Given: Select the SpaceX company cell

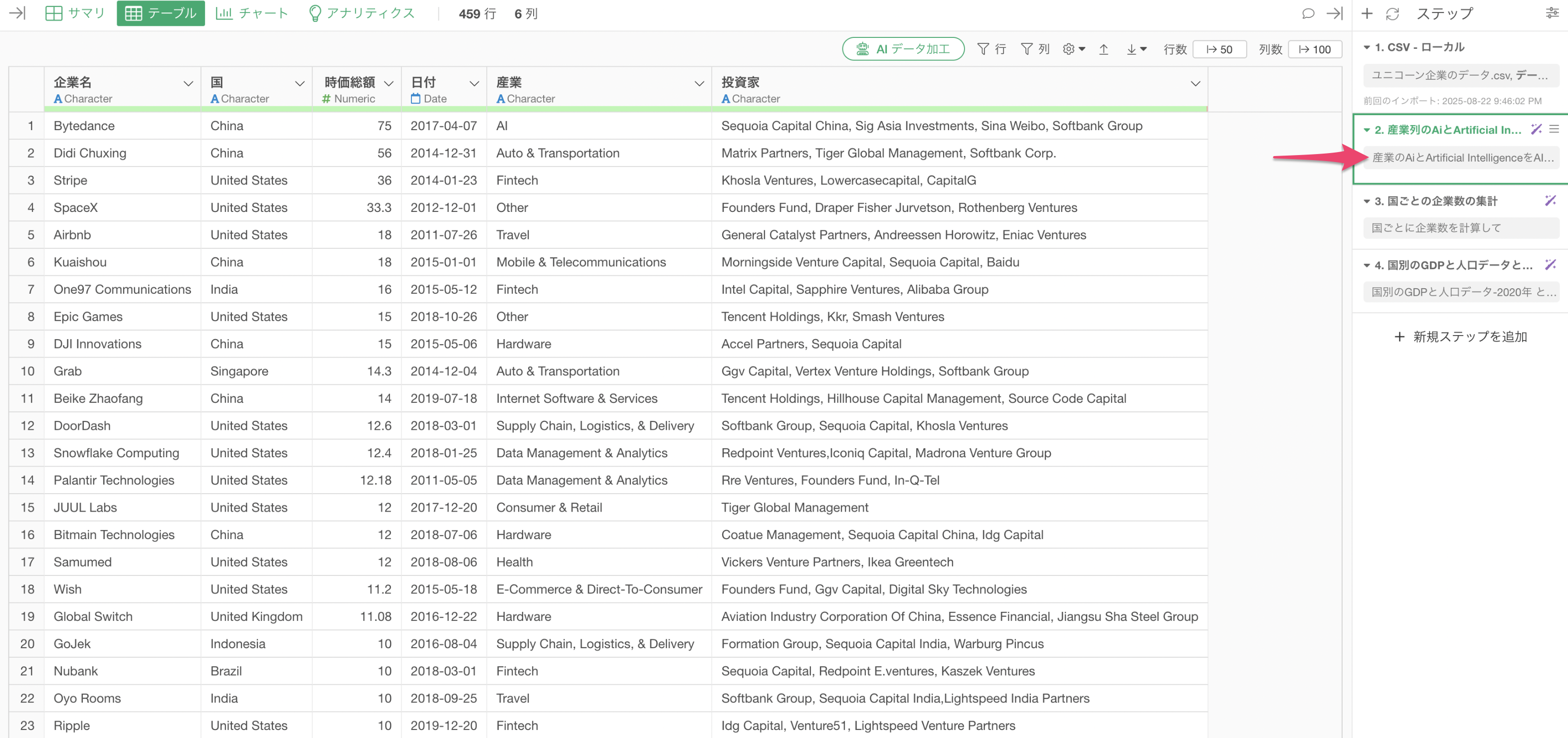Looking at the screenshot, I should 122,207.
